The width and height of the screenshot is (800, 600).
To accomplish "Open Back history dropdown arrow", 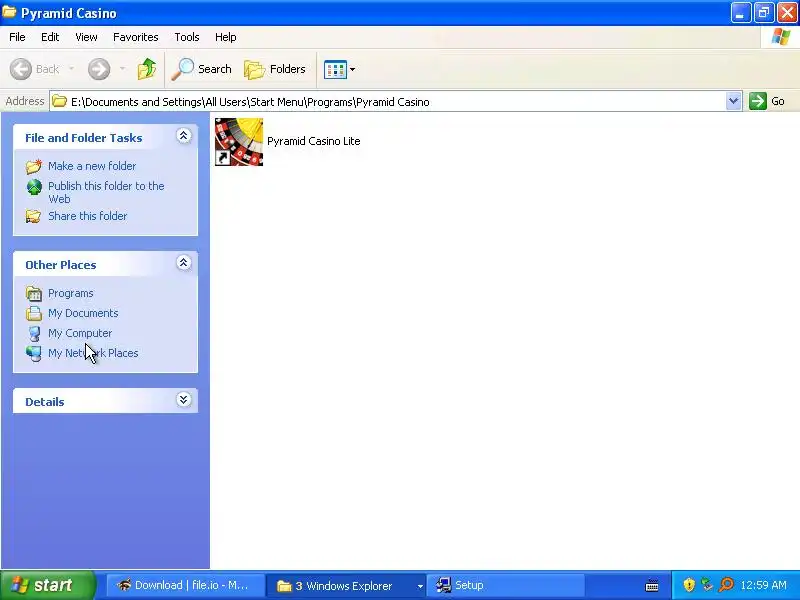I will [71, 69].
